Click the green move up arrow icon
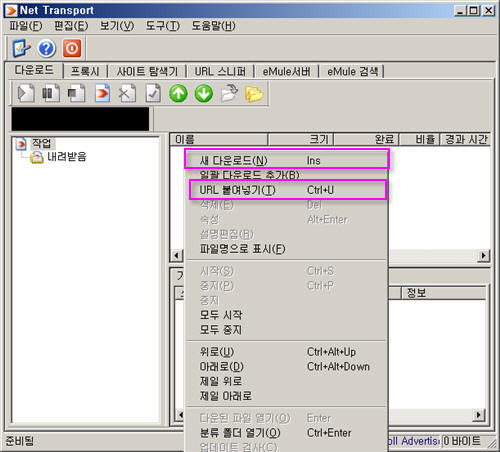Image resolution: width=500 pixels, height=452 pixels. (178, 93)
